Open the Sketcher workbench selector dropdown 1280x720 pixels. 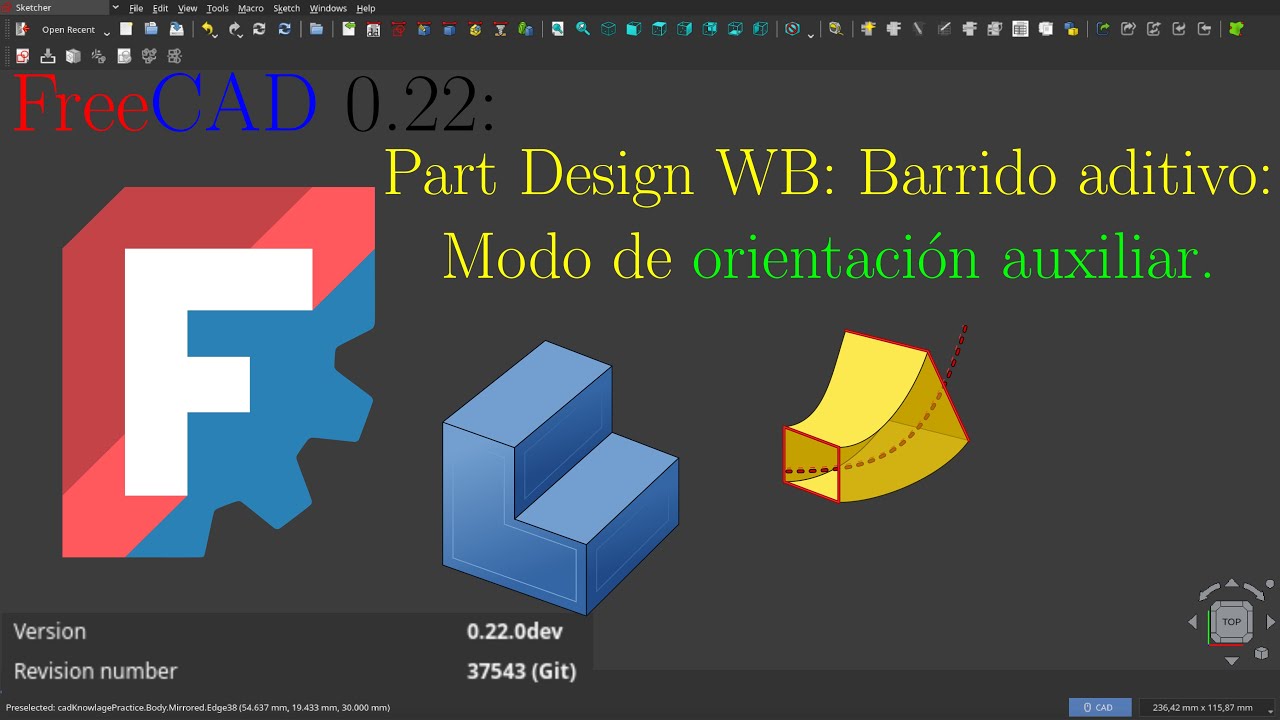(59, 8)
